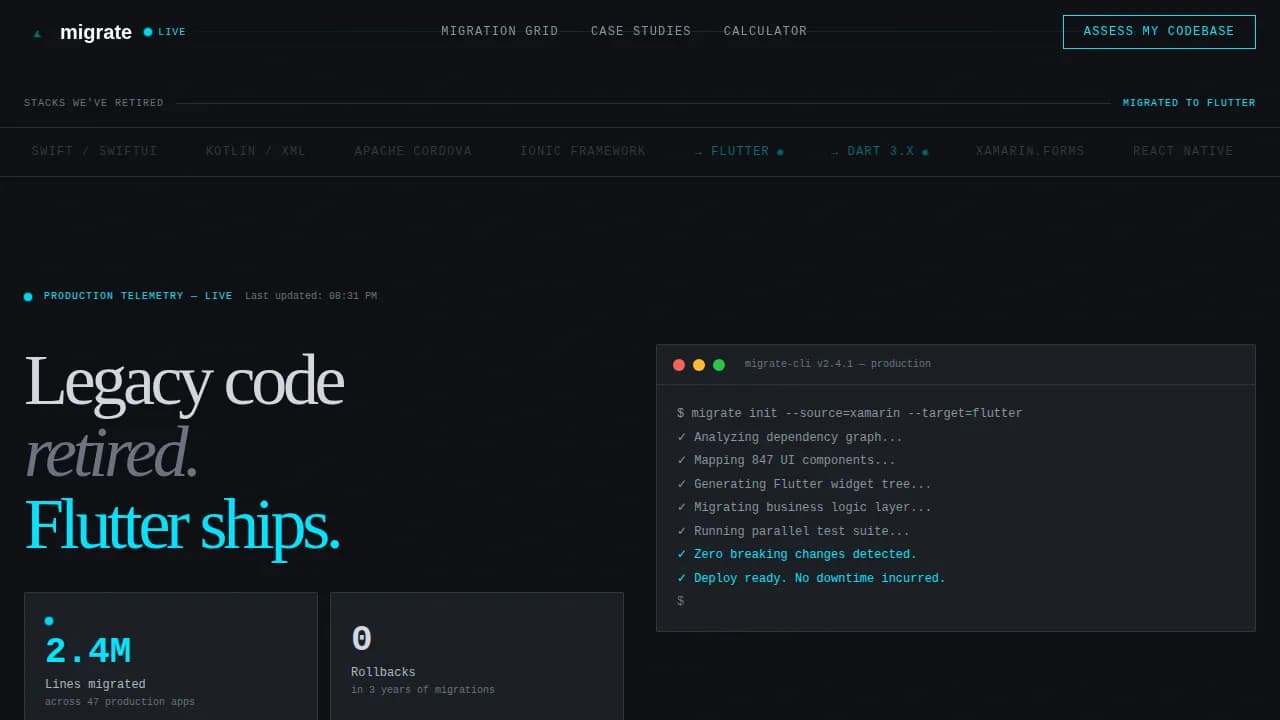Open the Calculator nav link

click(x=765, y=32)
